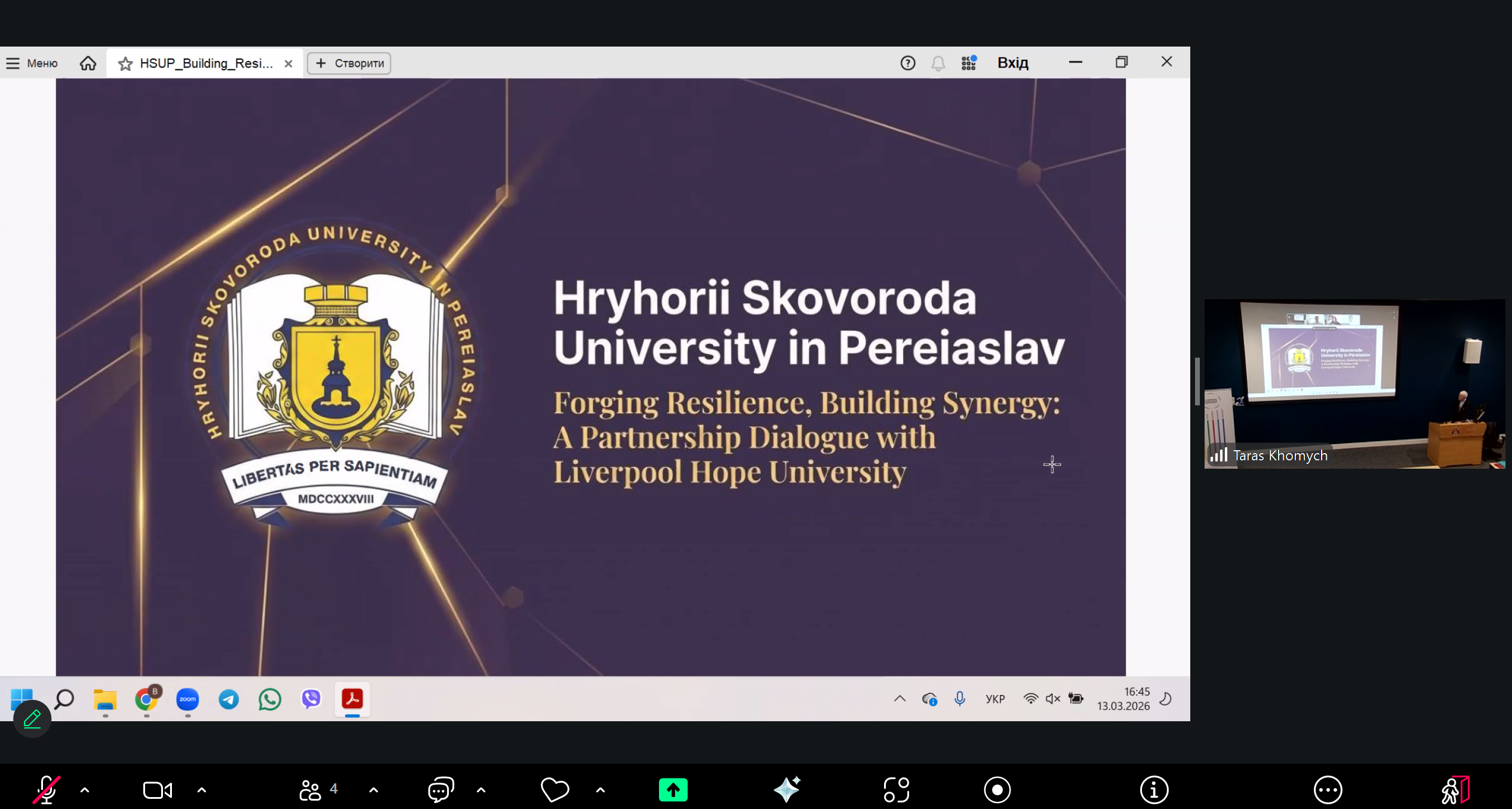Send a heart reaction

pos(555,790)
